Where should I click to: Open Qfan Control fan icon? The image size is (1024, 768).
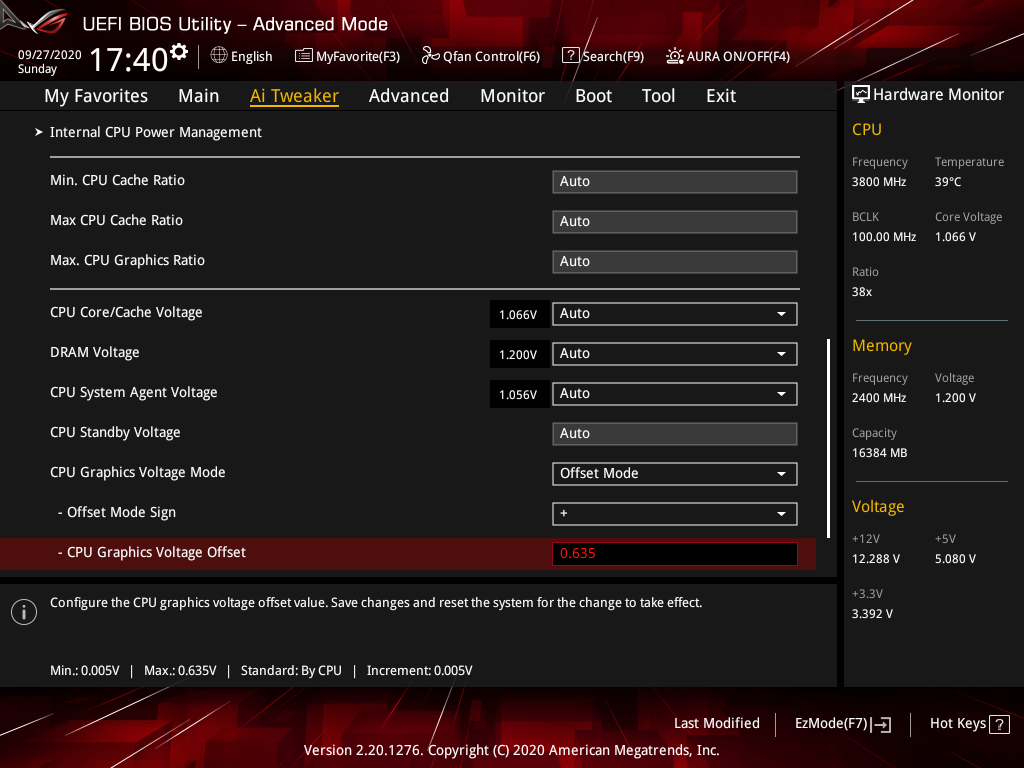click(x=430, y=56)
